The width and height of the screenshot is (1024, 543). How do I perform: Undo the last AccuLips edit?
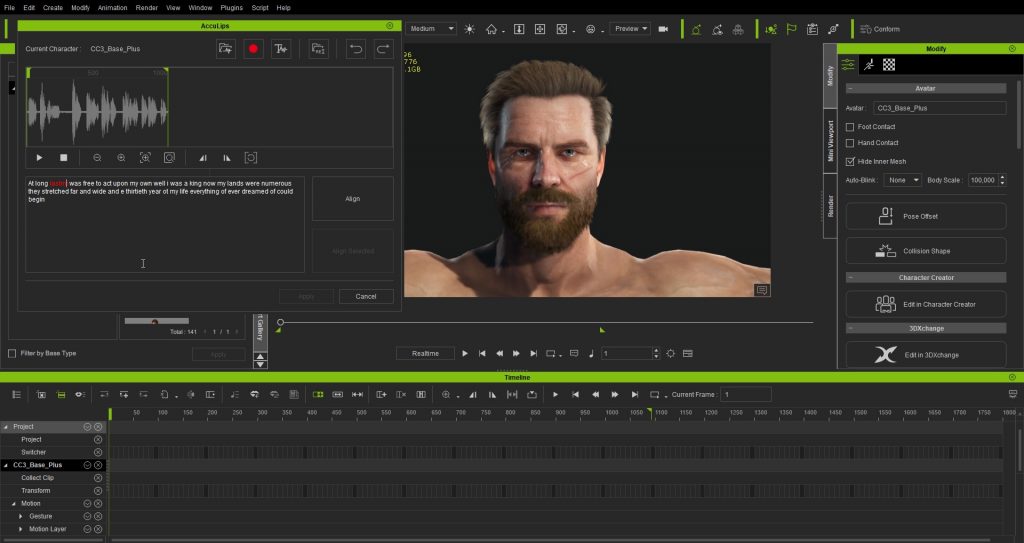(355, 49)
